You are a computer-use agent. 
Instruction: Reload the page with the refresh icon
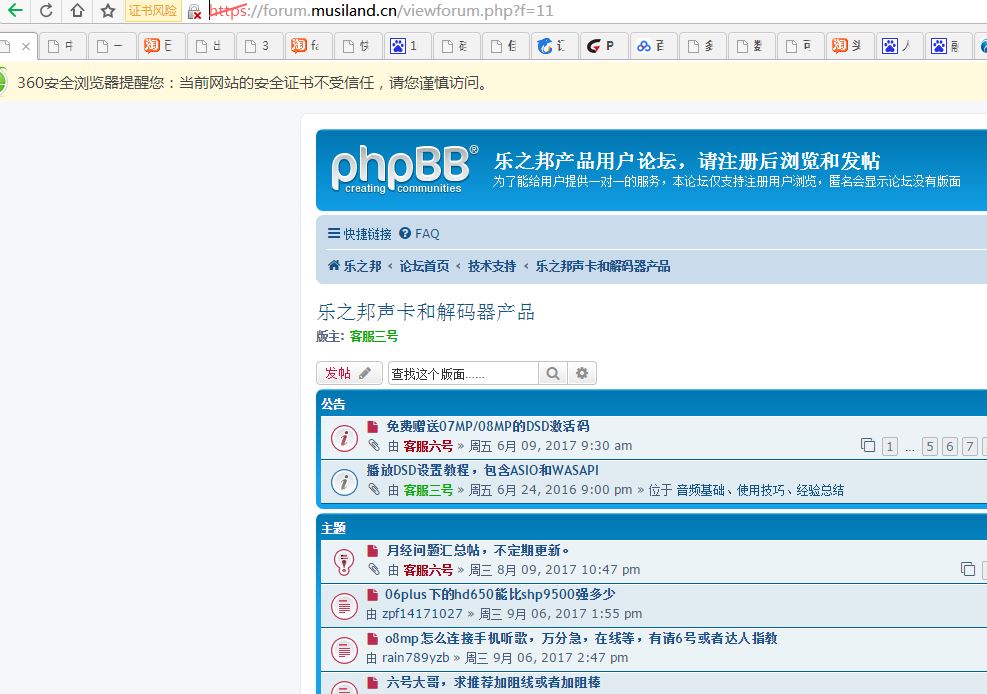[x=45, y=11]
